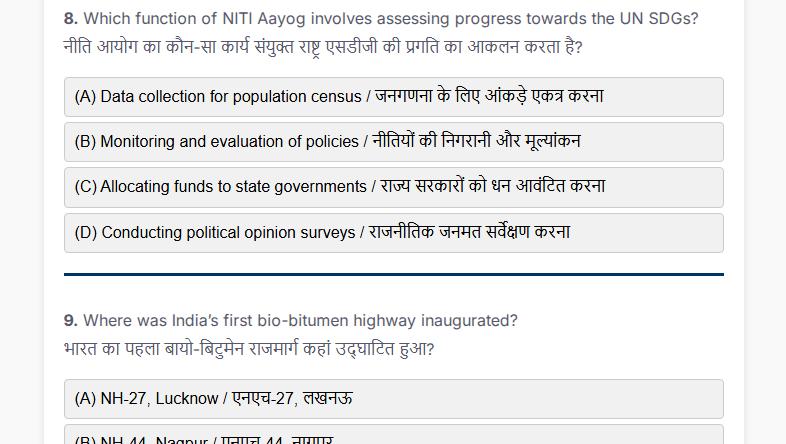
Task: Select option A Data collection for population census
Action: [x=394, y=97]
